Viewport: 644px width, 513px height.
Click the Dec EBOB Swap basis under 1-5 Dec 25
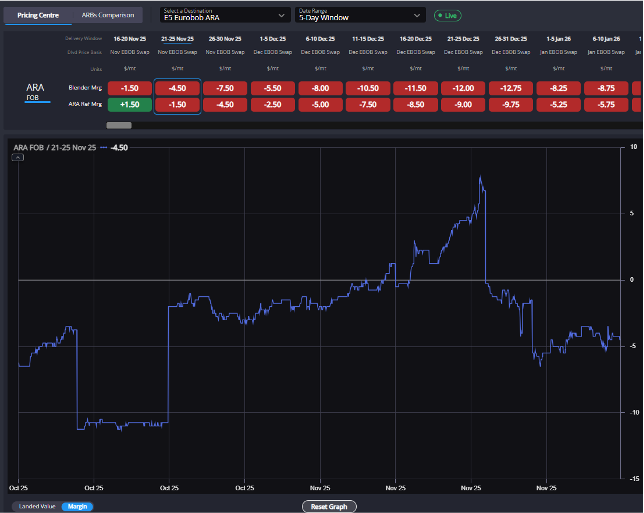273,52
